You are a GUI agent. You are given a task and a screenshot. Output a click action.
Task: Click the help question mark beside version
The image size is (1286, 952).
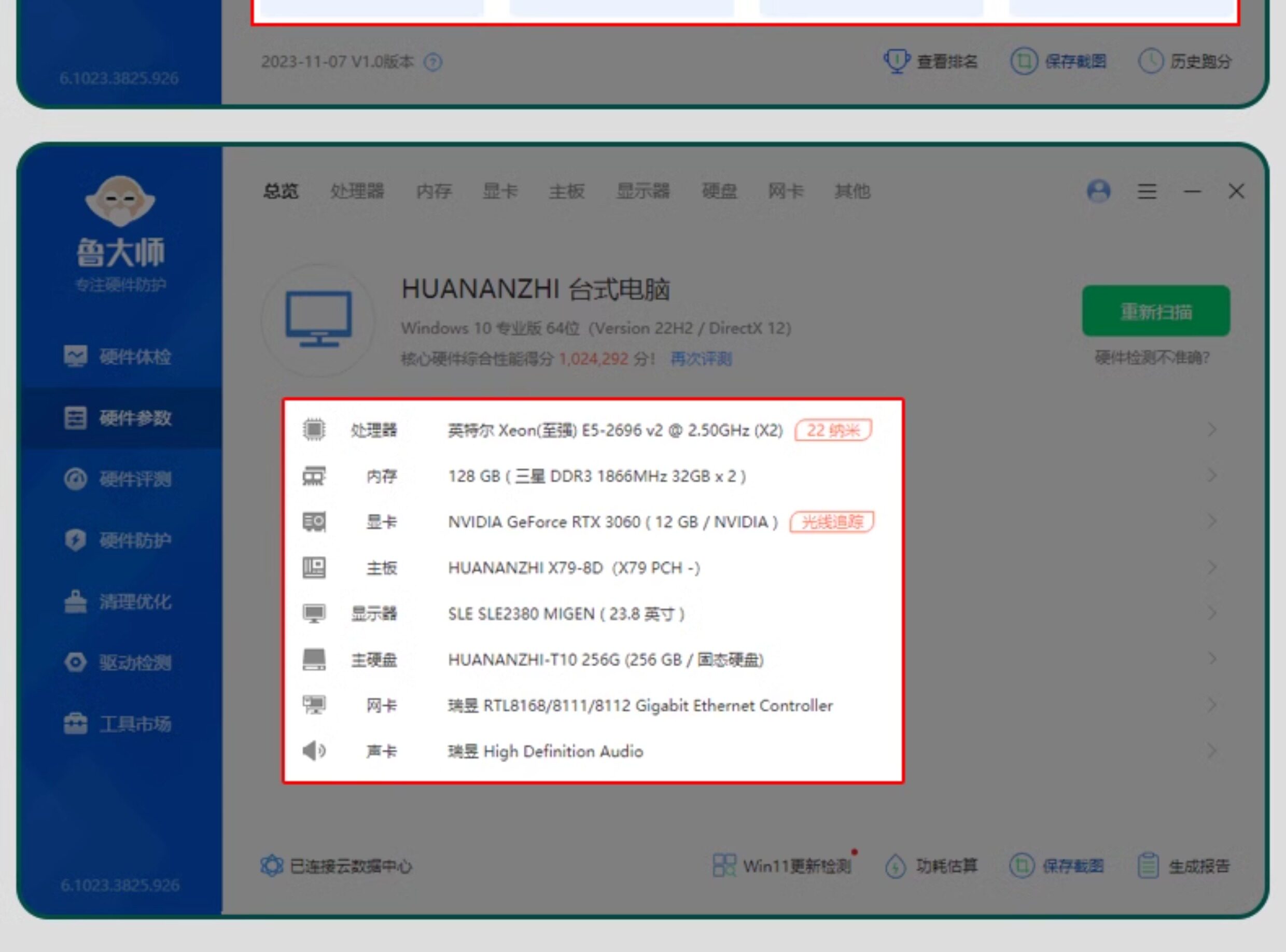point(432,62)
